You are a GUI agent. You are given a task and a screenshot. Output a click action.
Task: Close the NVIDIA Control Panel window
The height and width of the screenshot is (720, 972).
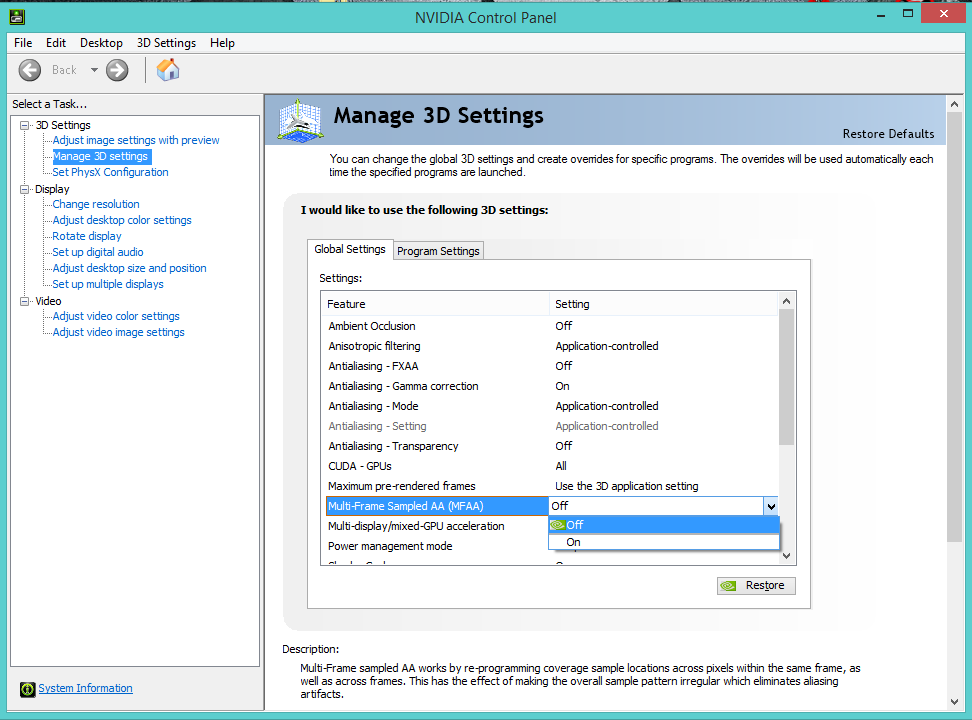pyautogui.click(x=943, y=14)
